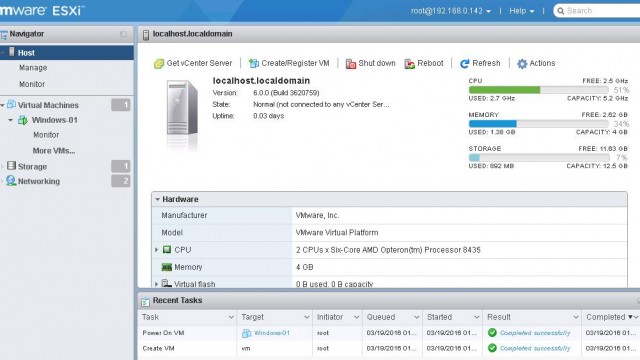
Task: Click the Reboot icon
Action: pyautogui.click(x=409, y=64)
